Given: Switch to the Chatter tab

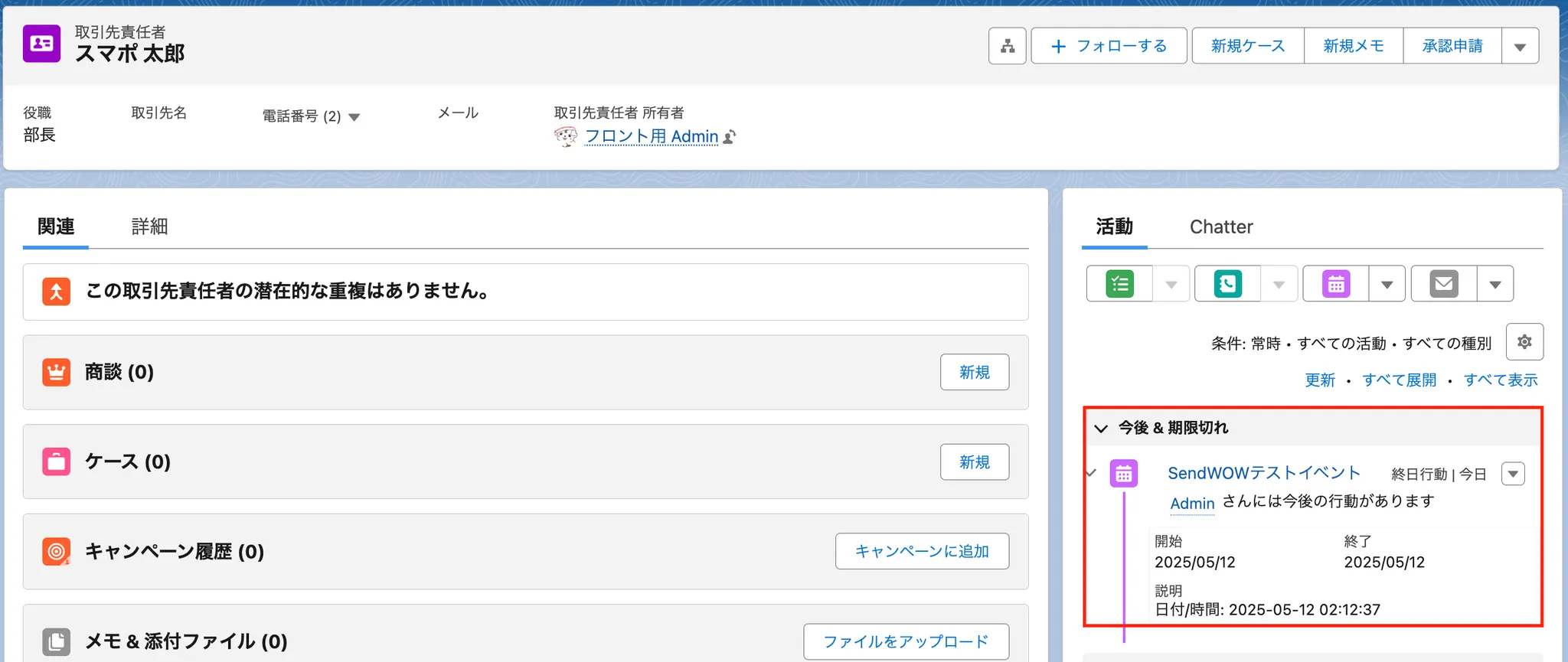Looking at the screenshot, I should pos(1221,227).
